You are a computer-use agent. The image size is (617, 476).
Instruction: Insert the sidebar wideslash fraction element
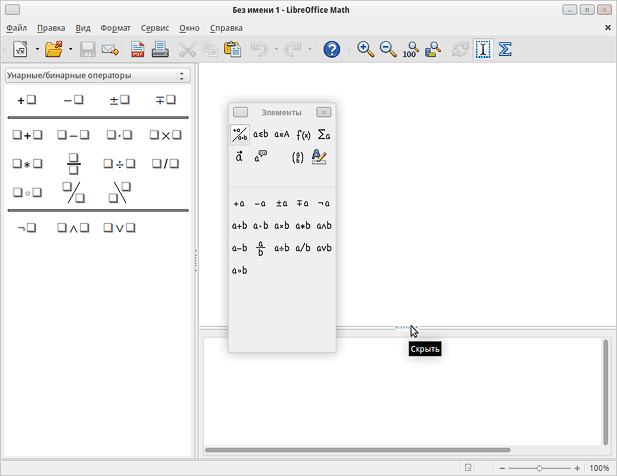coord(74,192)
